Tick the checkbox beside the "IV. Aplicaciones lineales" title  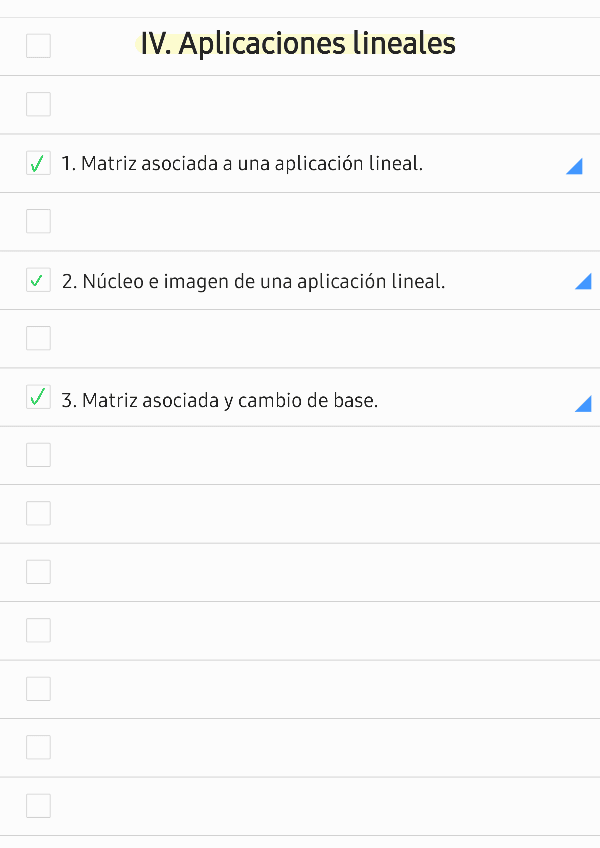tap(38, 46)
